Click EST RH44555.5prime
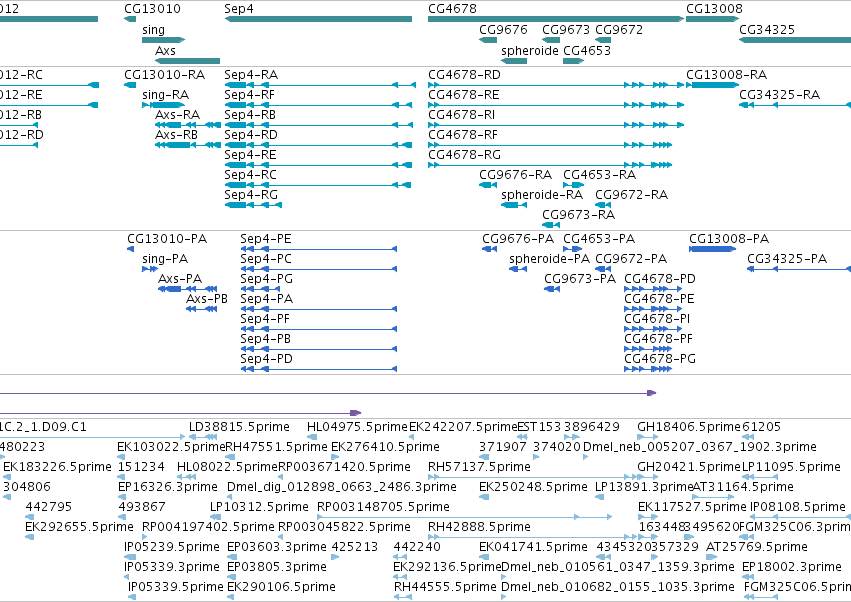 click(403, 597)
